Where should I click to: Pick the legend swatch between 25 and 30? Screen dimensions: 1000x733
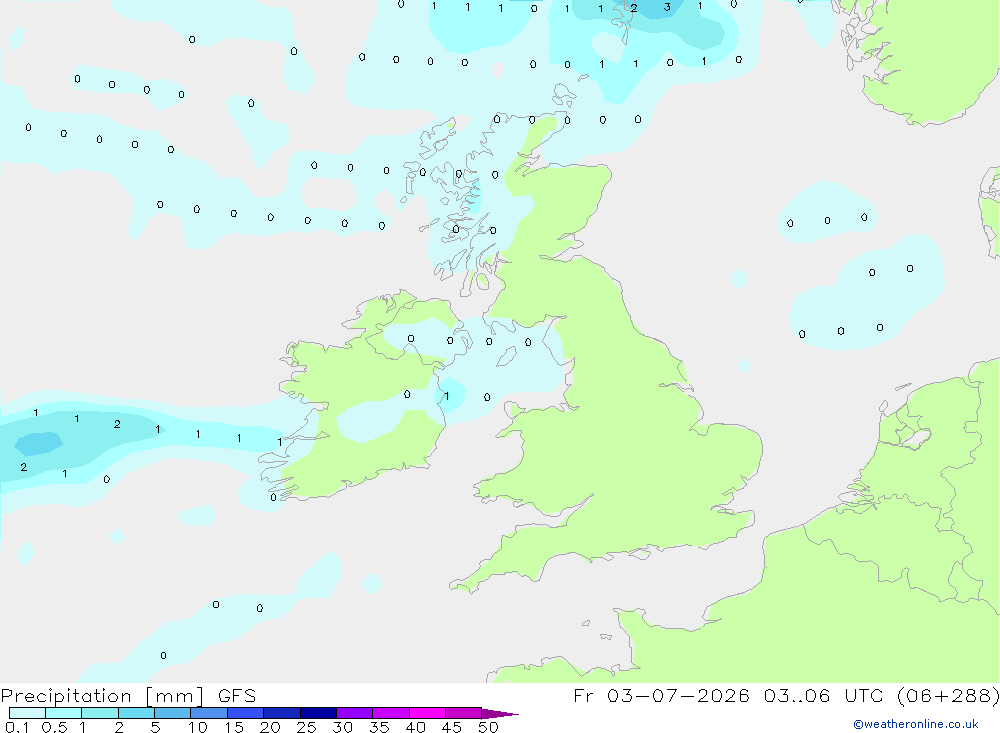point(318,713)
